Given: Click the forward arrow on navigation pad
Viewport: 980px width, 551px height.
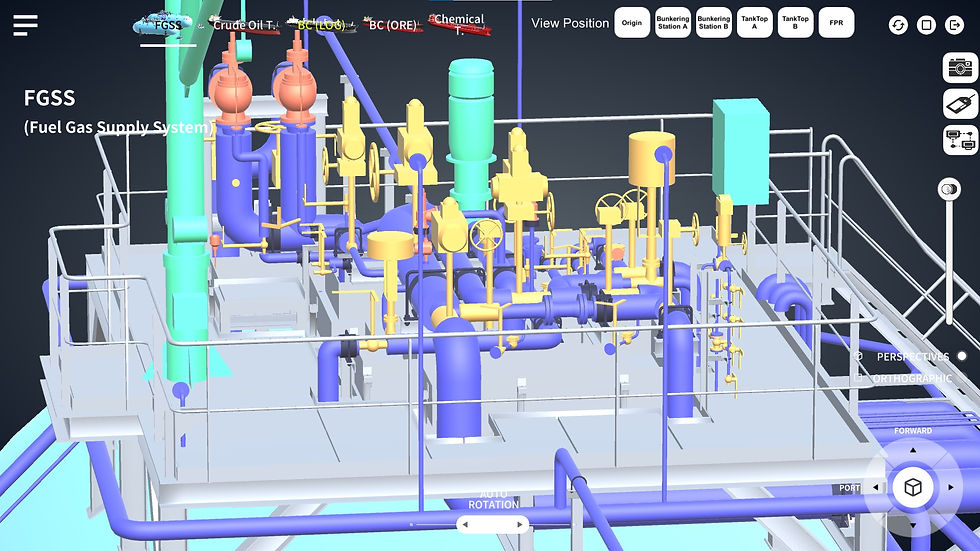Looking at the screenshot, I should click(x=912, y=450).
